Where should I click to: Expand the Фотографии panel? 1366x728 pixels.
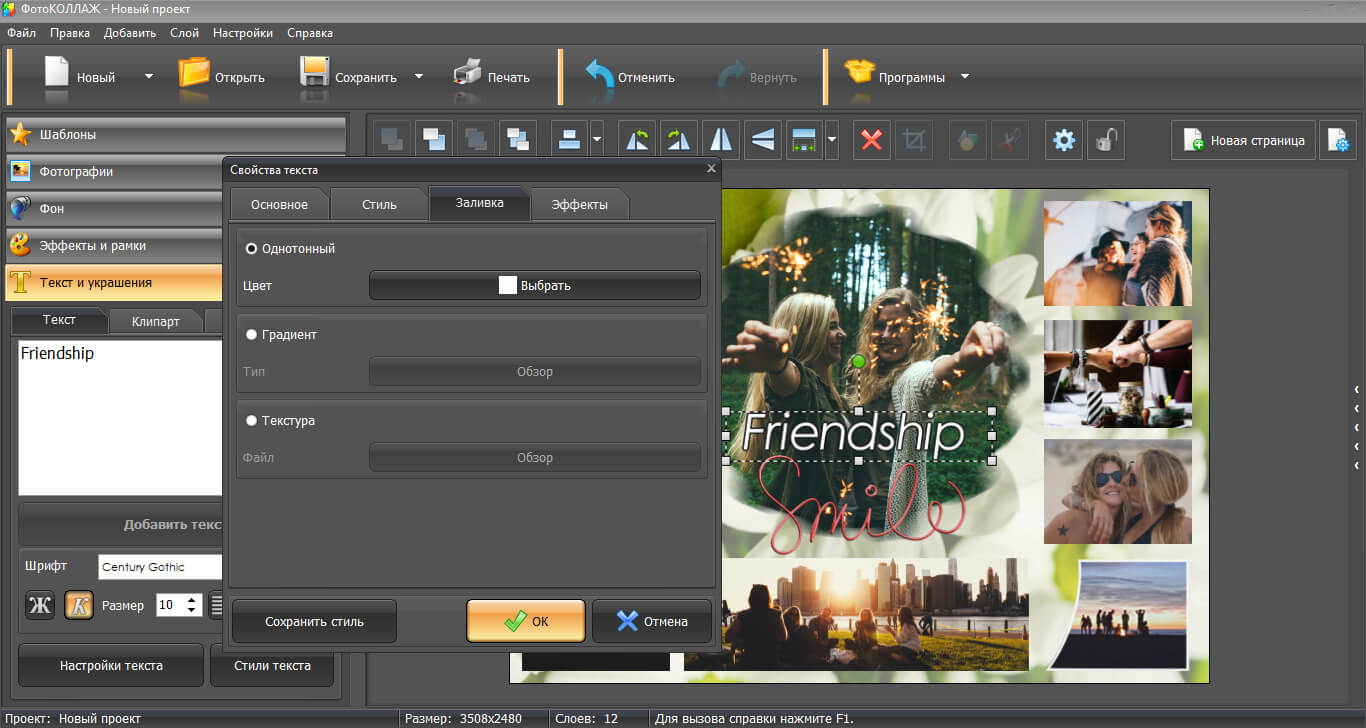click(x=114, y=171)
